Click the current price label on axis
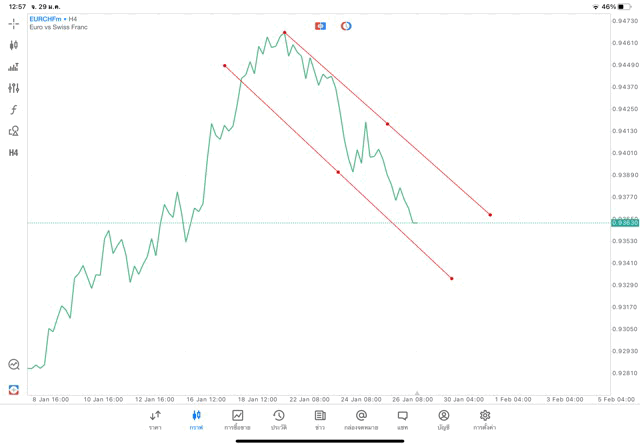 (623, 223)
